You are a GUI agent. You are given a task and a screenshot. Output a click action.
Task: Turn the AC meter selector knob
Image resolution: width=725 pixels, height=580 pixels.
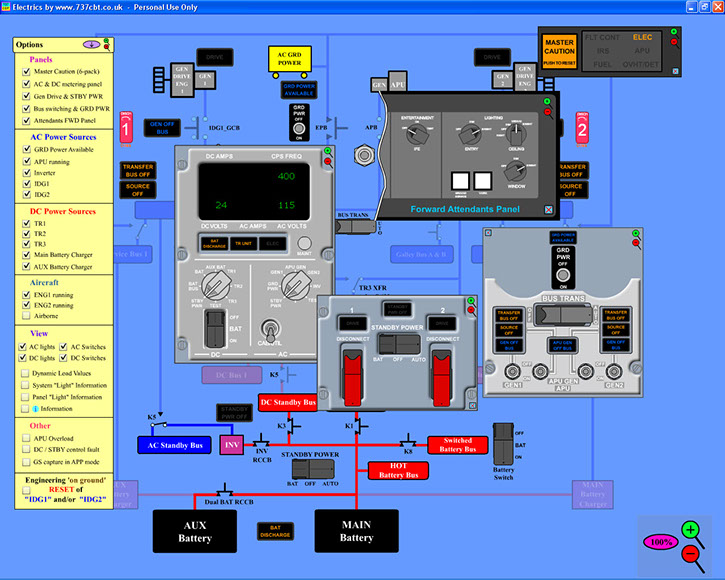pyautogui.click(x=293, y=288)
